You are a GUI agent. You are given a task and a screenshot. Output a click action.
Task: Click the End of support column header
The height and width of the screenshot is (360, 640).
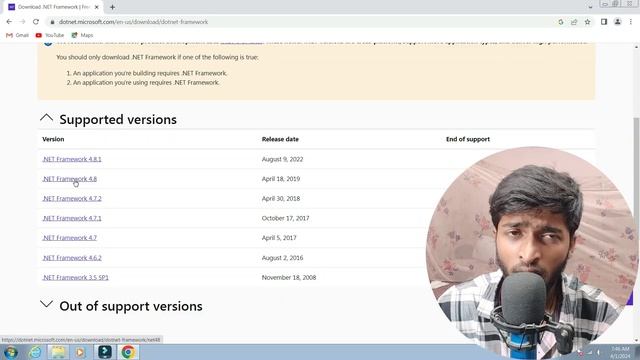tap(468, 139)
